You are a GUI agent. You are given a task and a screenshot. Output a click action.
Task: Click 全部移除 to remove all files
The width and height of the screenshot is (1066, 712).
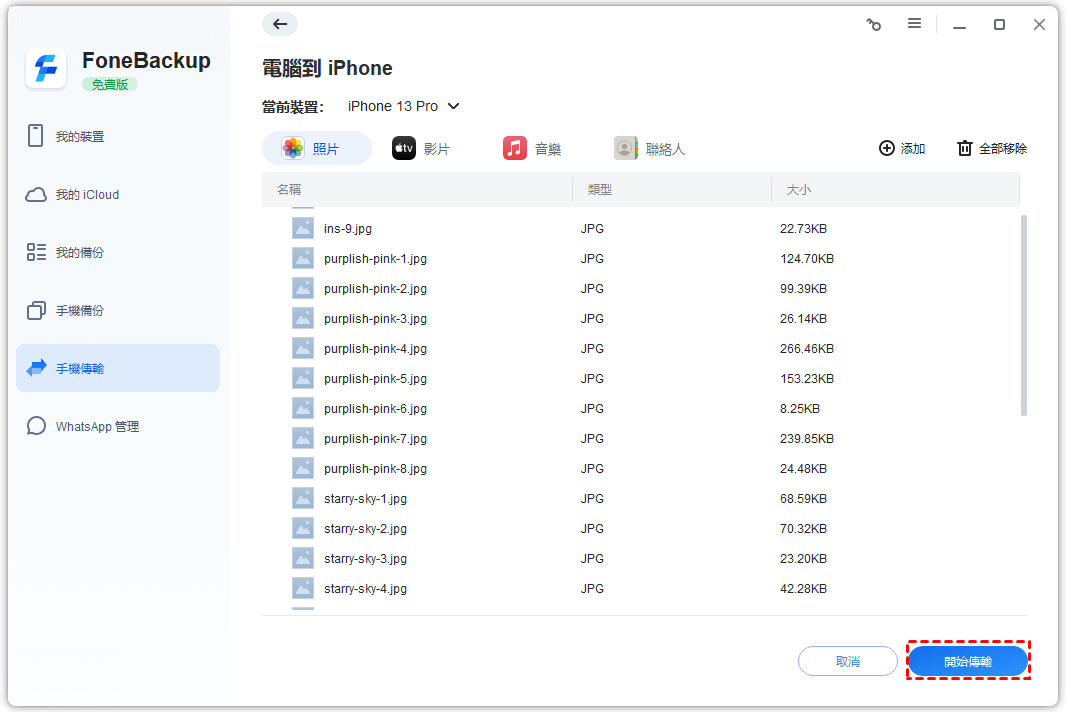point(992,149)
